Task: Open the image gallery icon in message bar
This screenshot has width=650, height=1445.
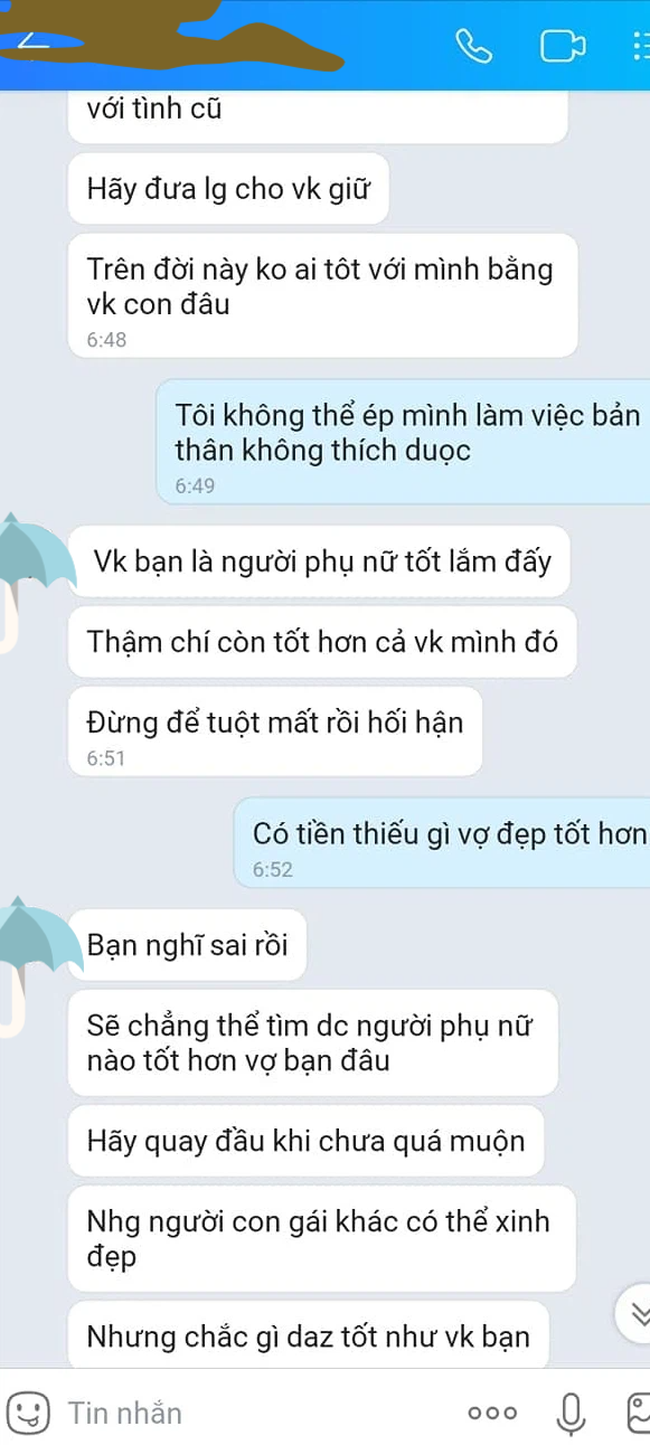Action: click(x=638, y=1412)
